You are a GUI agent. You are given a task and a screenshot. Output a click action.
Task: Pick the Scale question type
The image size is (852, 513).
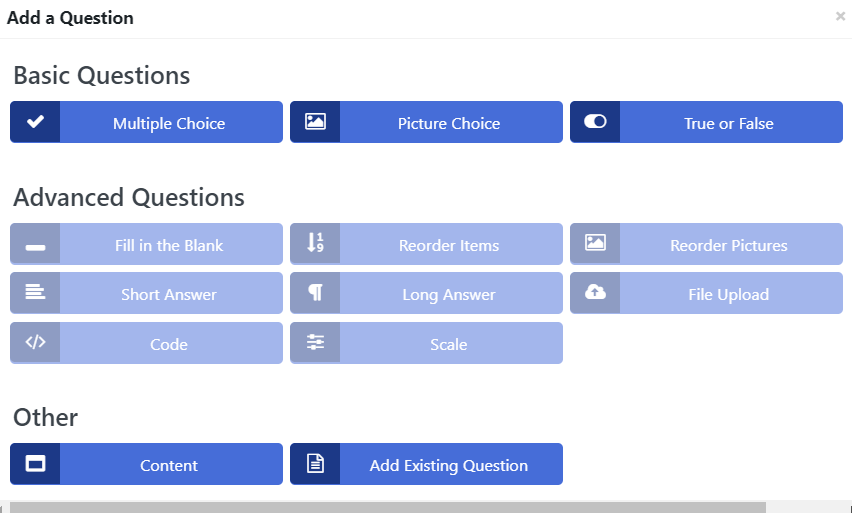click(448, 344)
